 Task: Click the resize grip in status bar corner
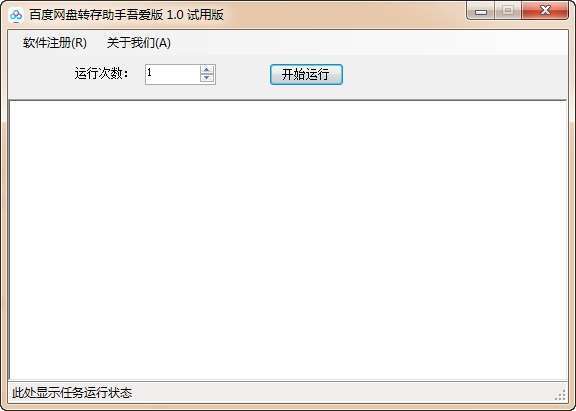(561, 395)
